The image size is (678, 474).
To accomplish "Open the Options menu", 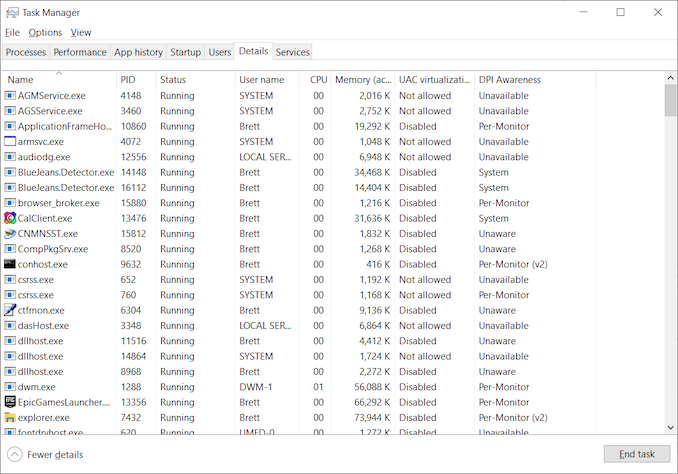I will point(45,32).
